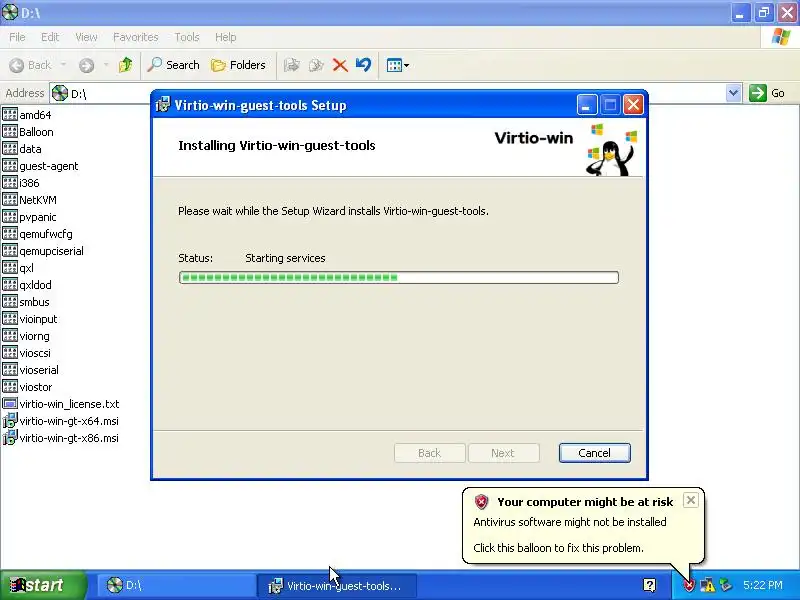Image resolution: width=800 pixels, height=600 pixels.
Task: Open the Tools menu
Action: [x=187, y=37]
